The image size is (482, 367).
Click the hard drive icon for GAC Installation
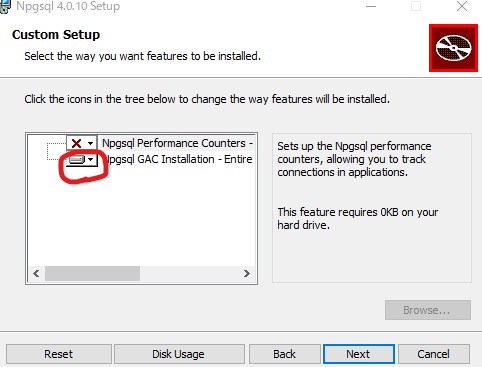pyautogui.click(x=77, y=160)
